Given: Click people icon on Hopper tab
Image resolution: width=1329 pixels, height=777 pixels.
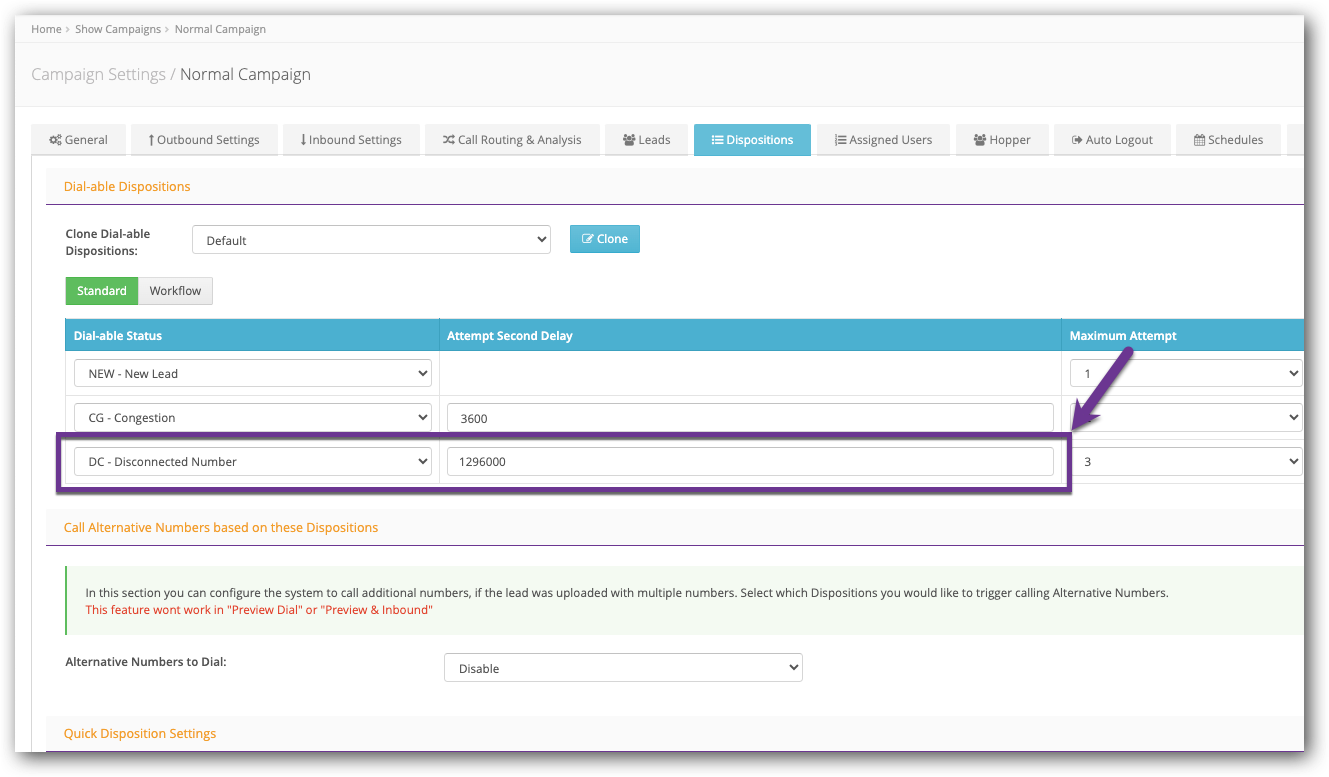Looking at the screenshot, I should pos(980,140).
